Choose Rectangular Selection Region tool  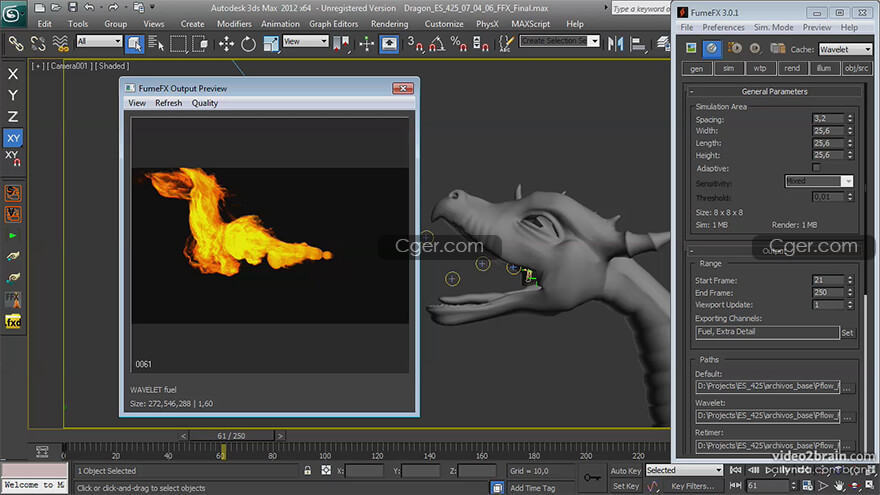[178, 43]
